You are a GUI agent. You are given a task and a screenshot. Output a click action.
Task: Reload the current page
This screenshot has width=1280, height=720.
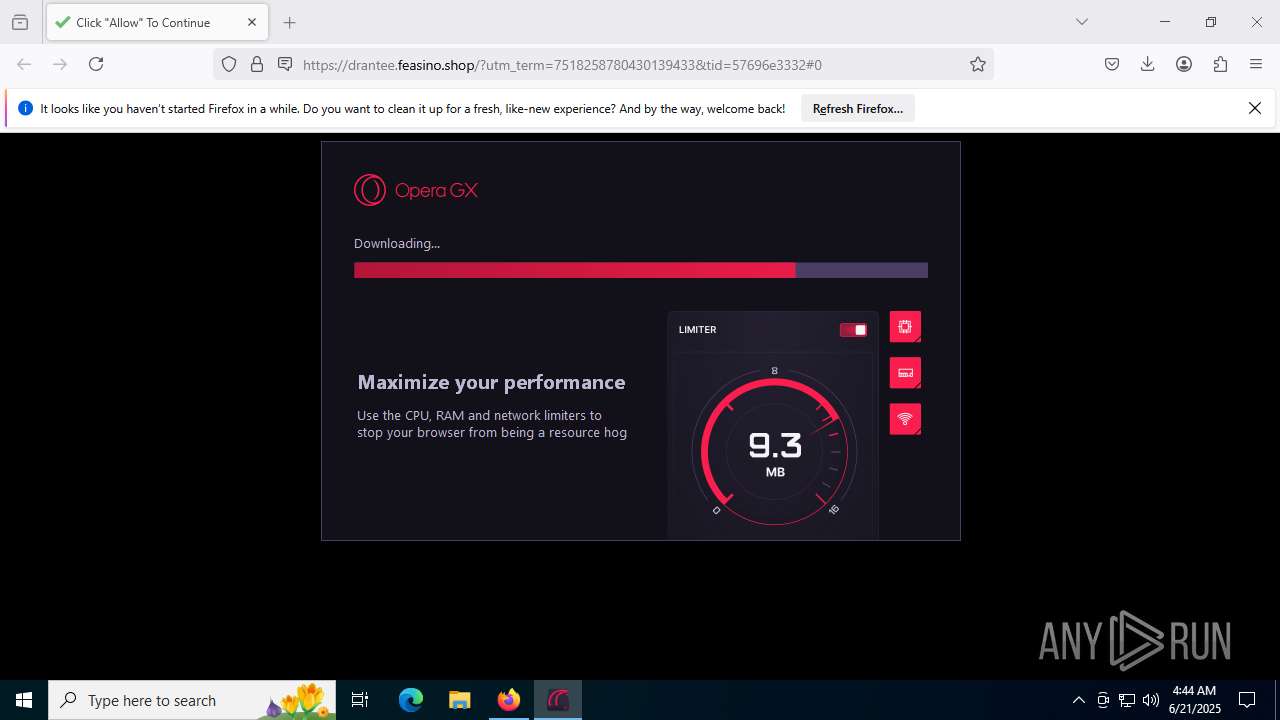click(96, 64)
